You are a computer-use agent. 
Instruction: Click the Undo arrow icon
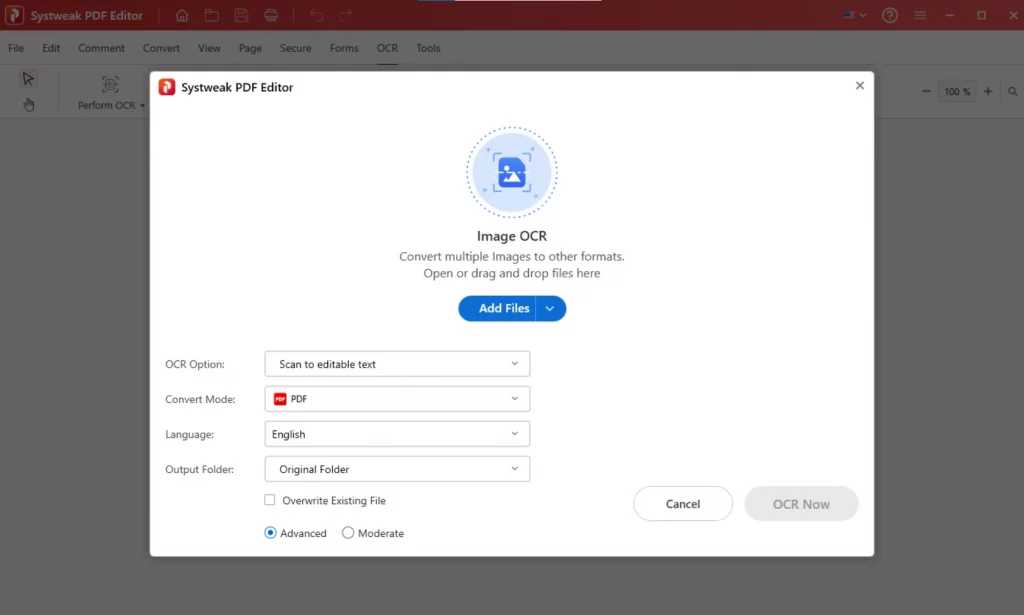coord(316,16)
